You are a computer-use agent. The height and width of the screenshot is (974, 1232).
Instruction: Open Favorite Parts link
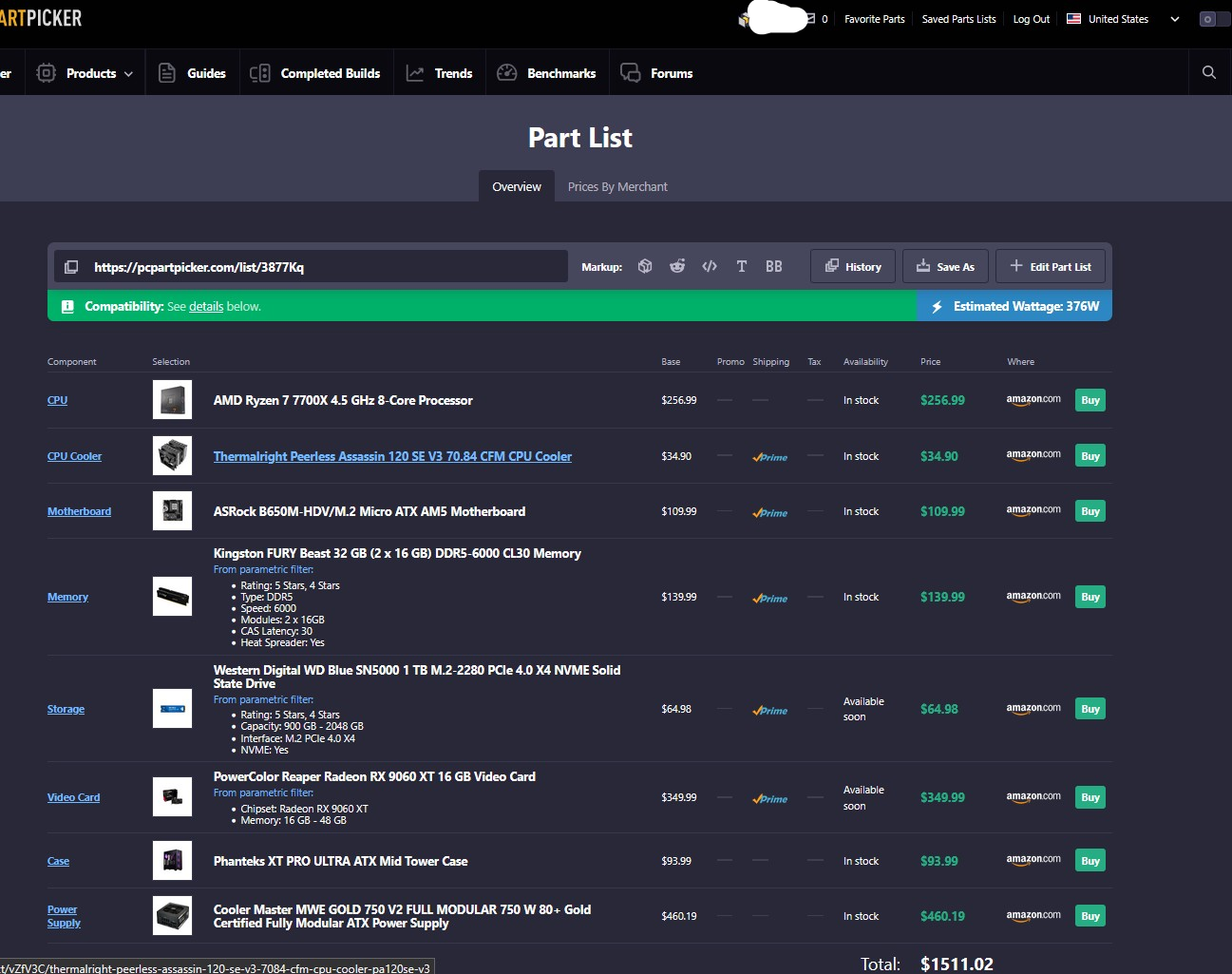click(874, 19)
